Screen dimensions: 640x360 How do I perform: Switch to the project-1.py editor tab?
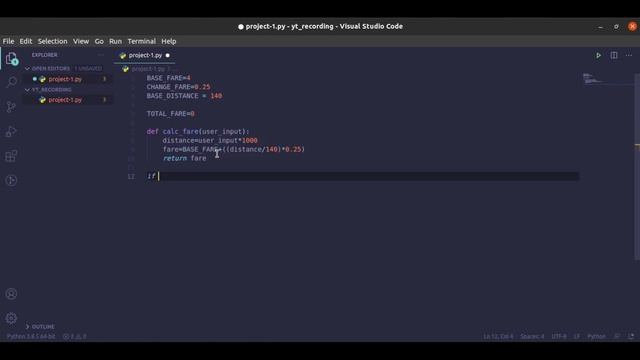point(145,55)
